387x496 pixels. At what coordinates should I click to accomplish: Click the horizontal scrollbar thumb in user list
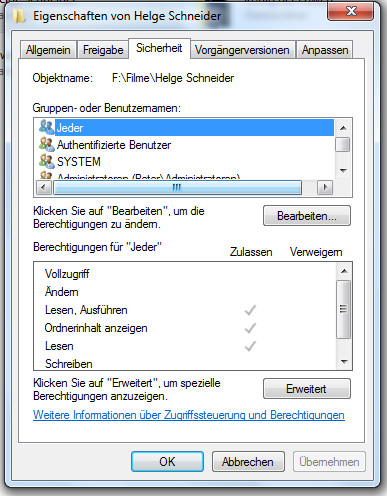pos(177,188)
